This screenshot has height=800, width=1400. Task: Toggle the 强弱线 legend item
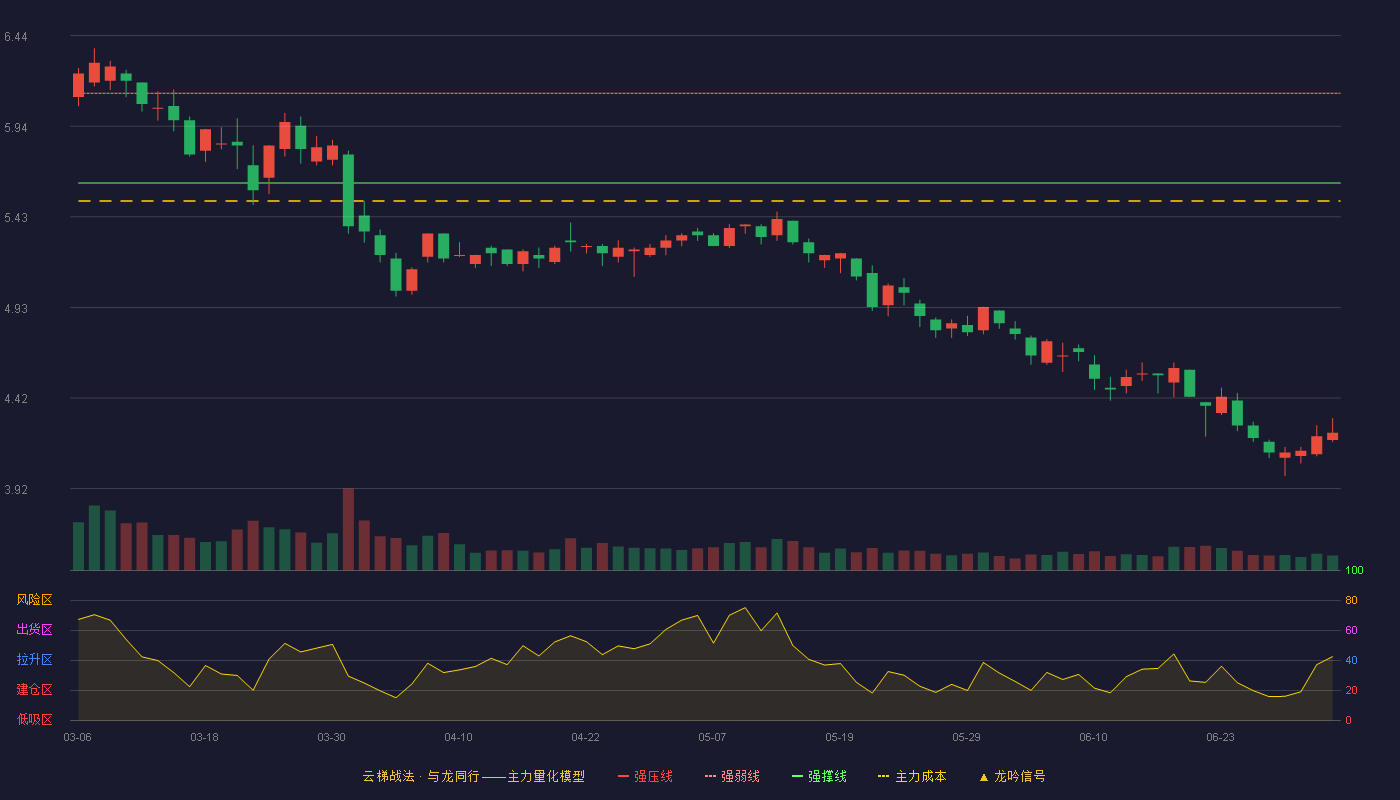[732, 776]
